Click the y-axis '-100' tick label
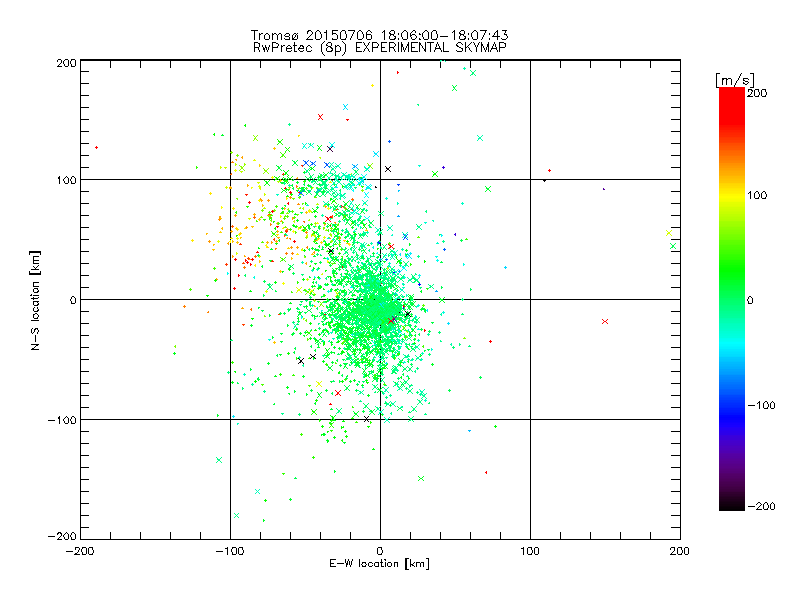Screen dimensions: 800x600 click(x=62, y=420)
